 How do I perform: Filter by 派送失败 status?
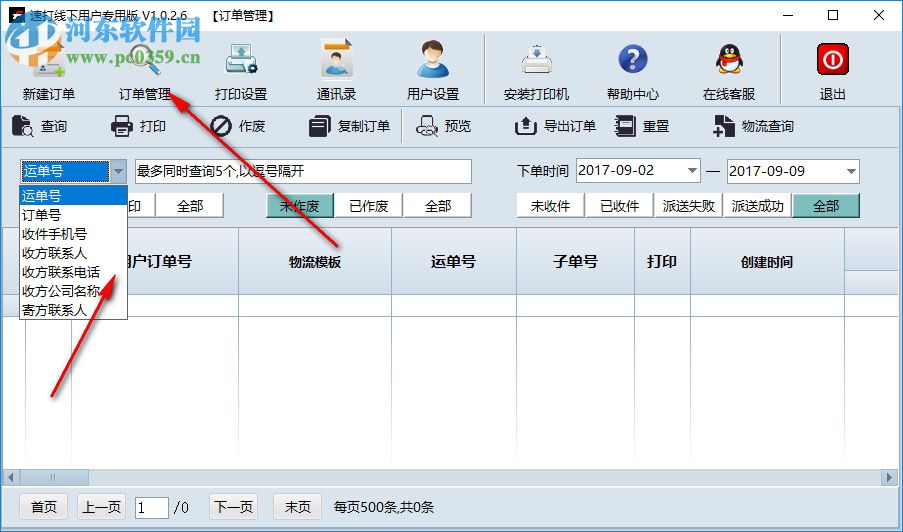click(x=688, y=206)
